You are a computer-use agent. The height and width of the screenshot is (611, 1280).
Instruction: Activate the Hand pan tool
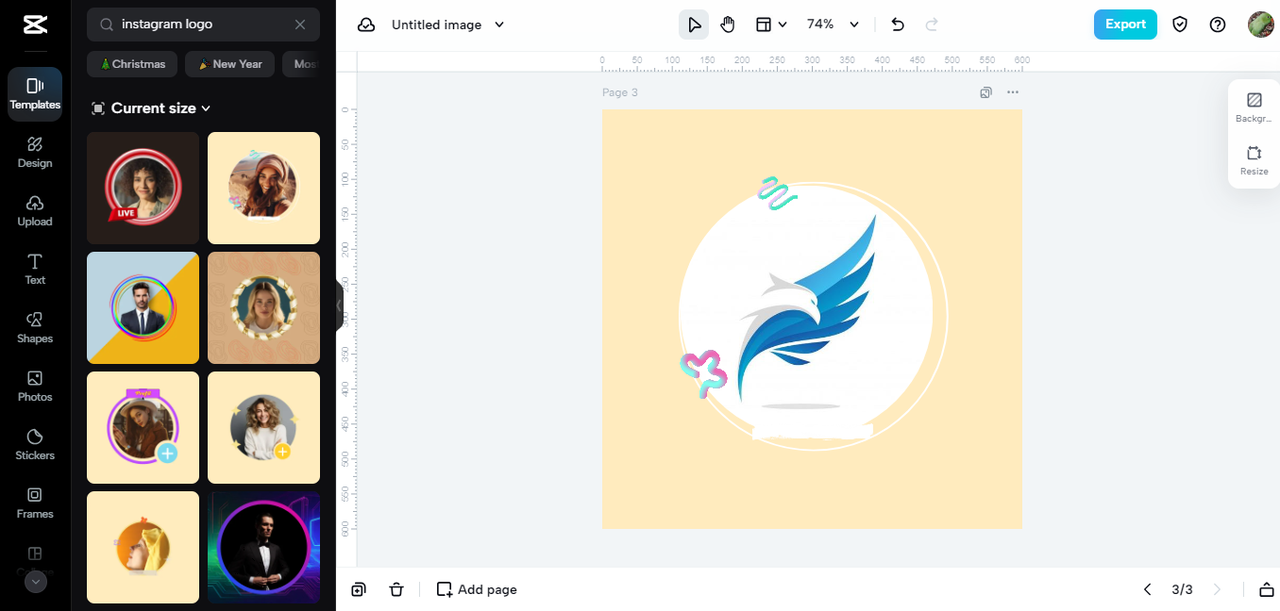pyautogui.click(x=728, y=24)
